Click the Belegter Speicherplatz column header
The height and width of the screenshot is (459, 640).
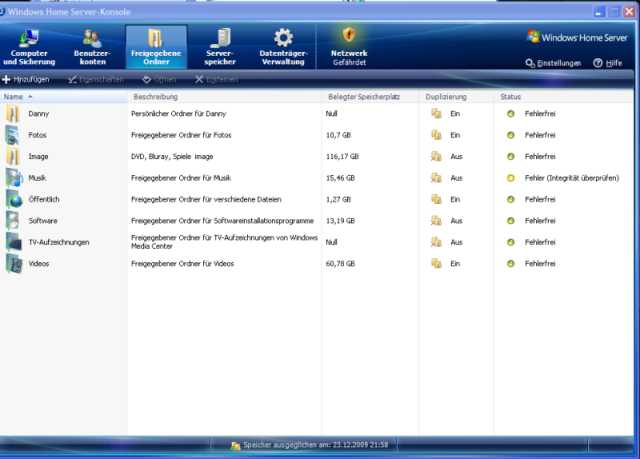370,97
